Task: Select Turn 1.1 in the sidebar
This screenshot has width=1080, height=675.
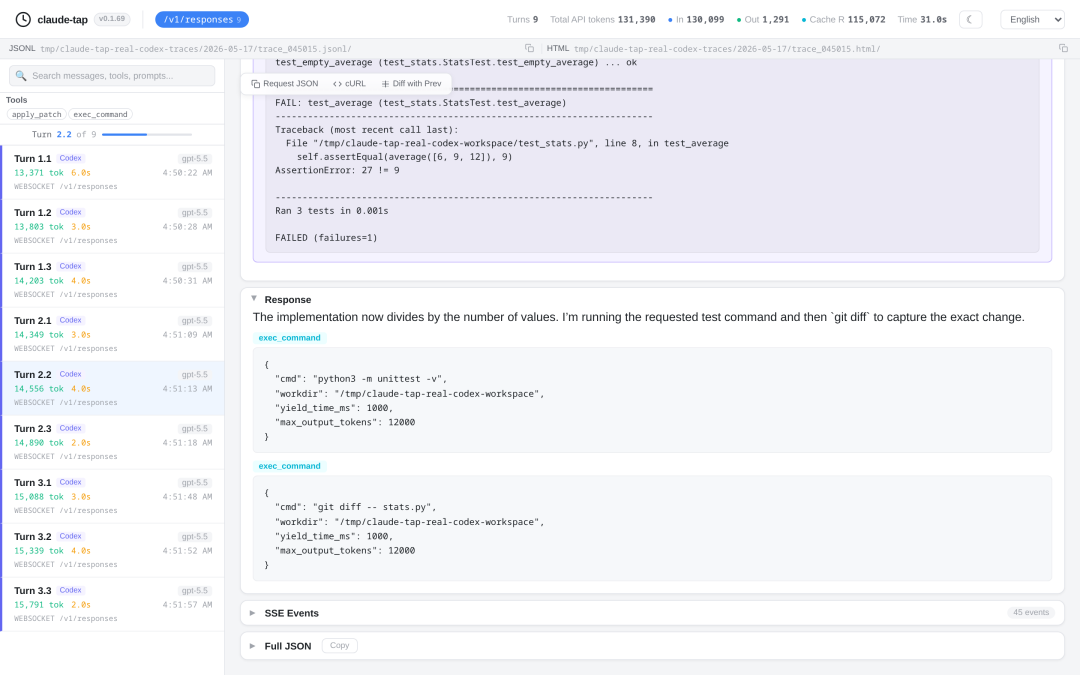Action: (x=113, y=172)
